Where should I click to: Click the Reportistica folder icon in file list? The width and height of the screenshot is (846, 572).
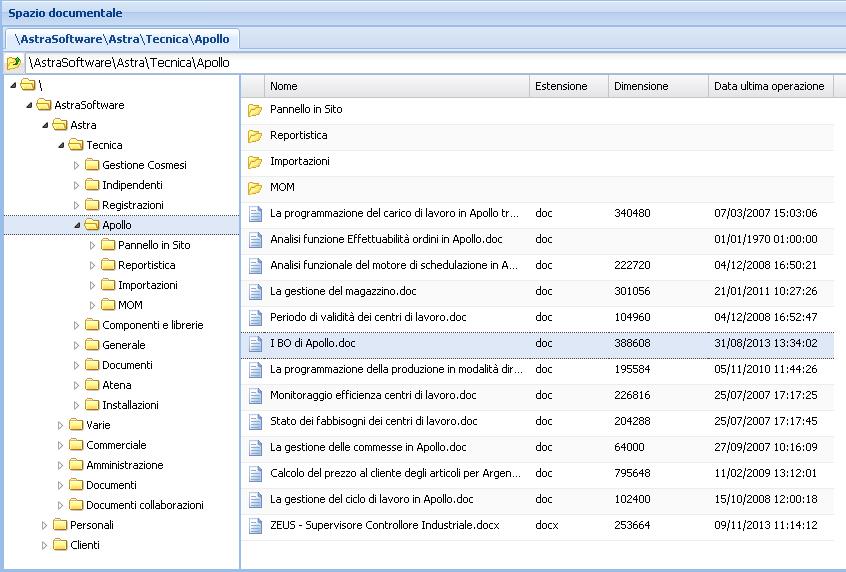tap(255, 136)
